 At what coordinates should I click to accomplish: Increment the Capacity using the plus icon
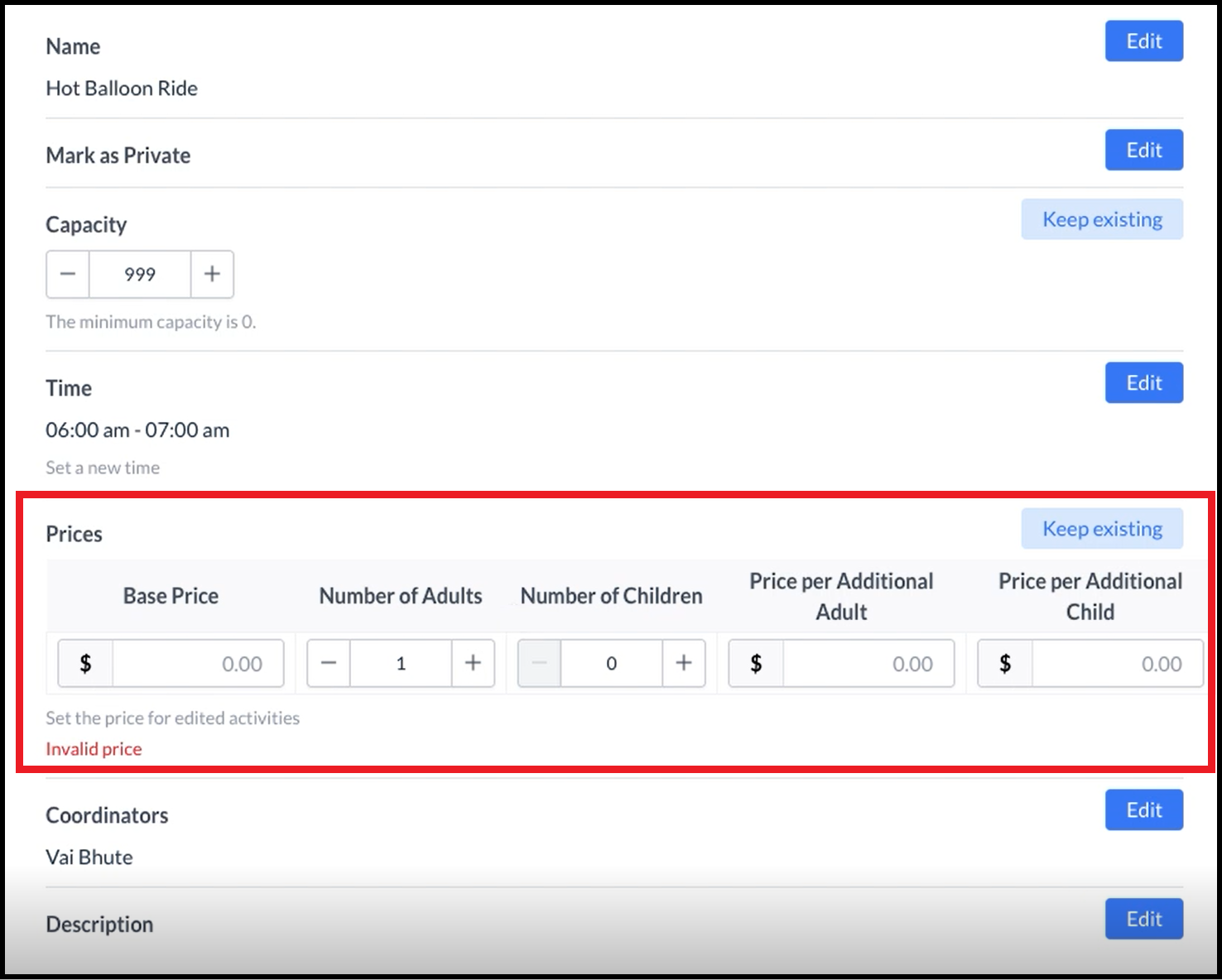coord(212,274)
